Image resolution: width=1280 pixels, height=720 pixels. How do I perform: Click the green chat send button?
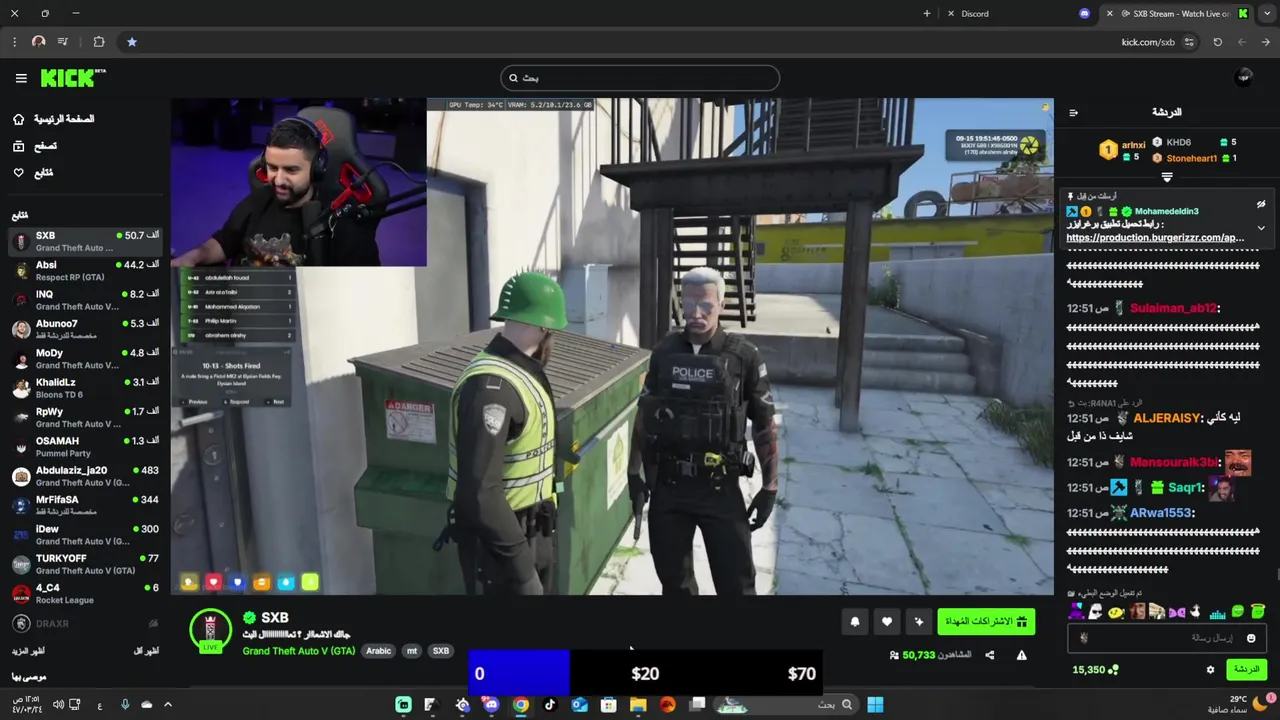click(1246, 670)
